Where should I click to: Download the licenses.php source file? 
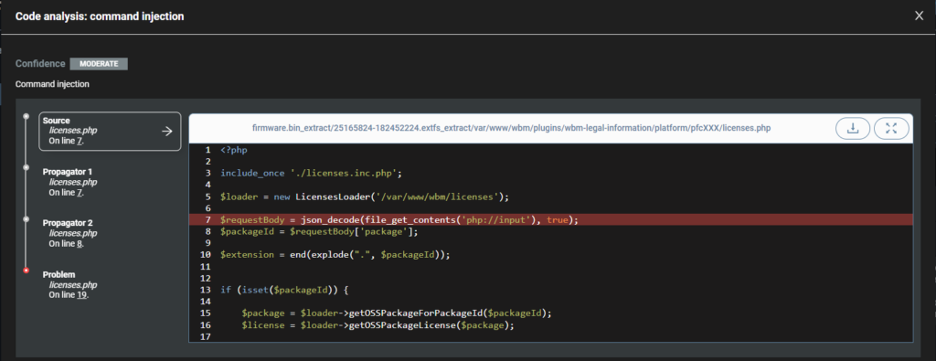click(x=852, y=128)
